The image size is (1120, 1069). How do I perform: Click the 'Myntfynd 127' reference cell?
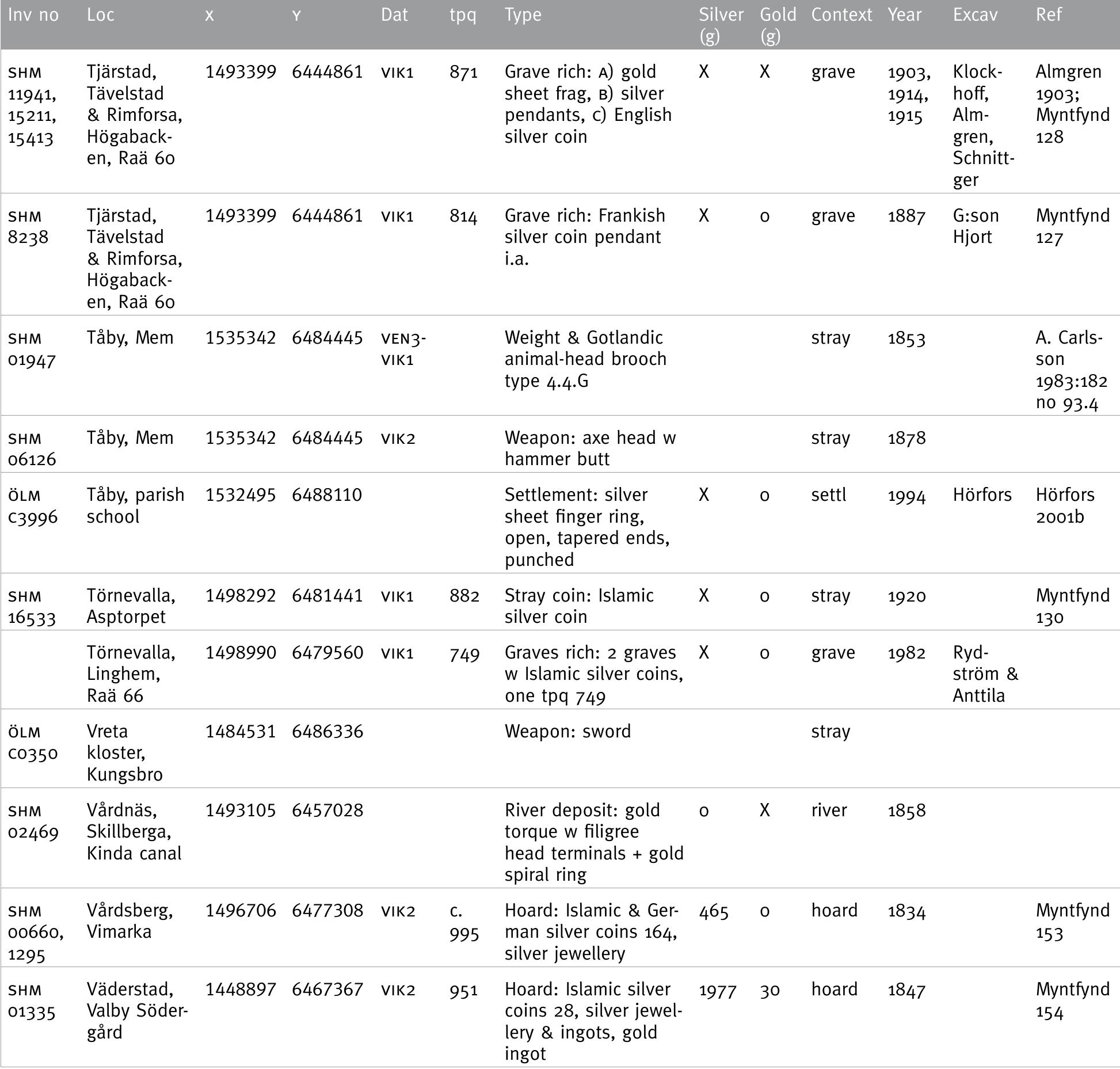point(1072,226)
